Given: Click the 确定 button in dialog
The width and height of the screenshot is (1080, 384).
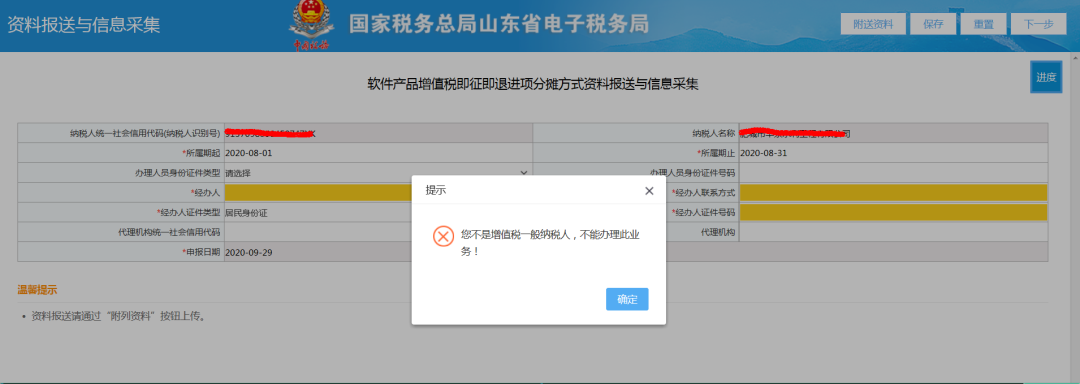Looking at the screenshot, I should coord(627,299).
